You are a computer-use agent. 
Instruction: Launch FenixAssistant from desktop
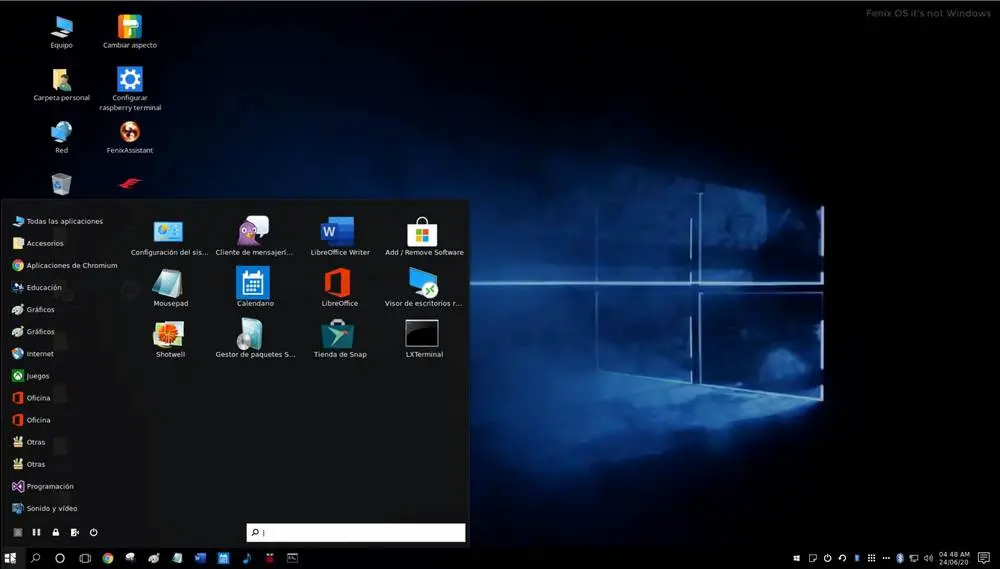(129, 137)
